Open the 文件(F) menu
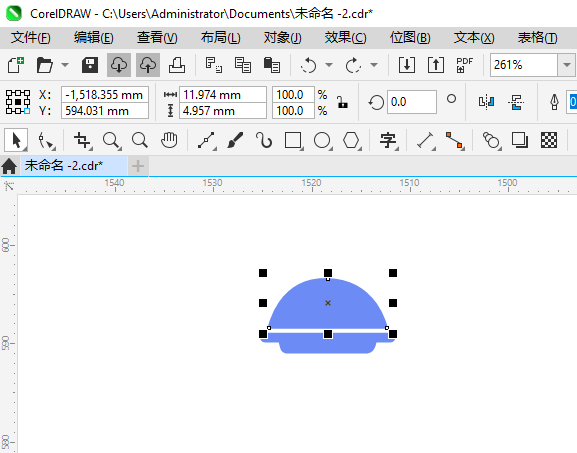This screenshot has height=453, width=577. pos(31,38)
